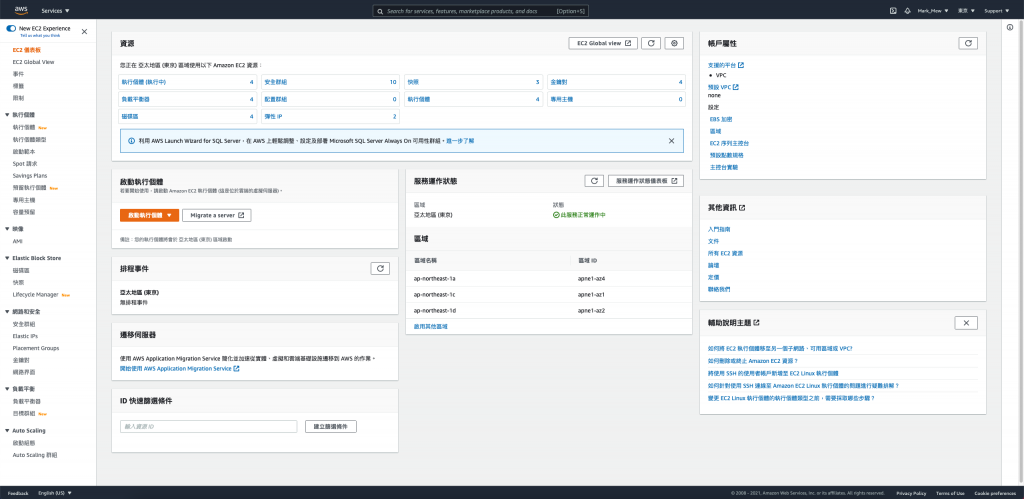Viewport: 1024px width, 499px height.
Task: Select the ap-northeast-1a zone row
Action: (x=549, y=279)
